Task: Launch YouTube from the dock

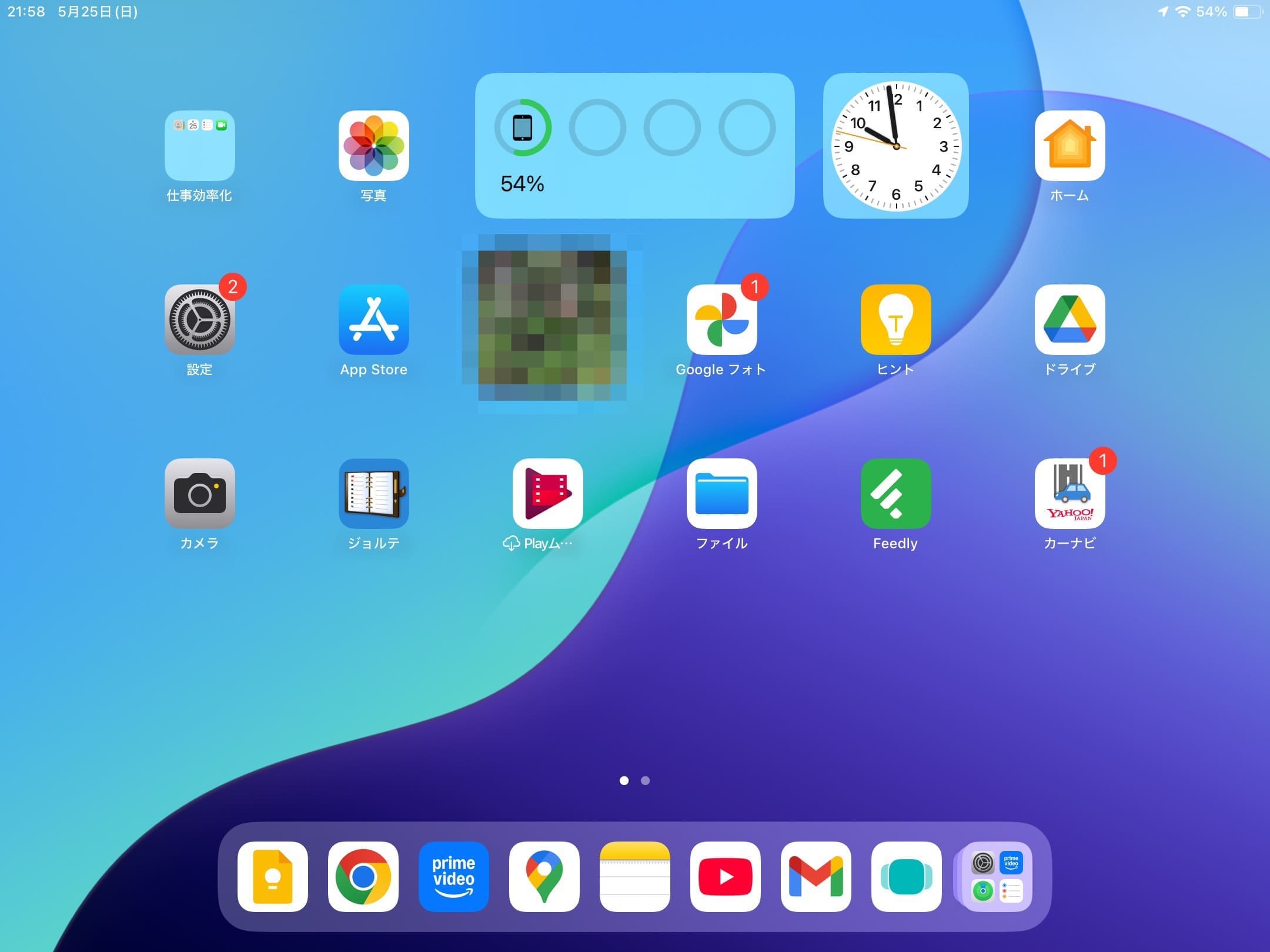Action: (726, 877)
